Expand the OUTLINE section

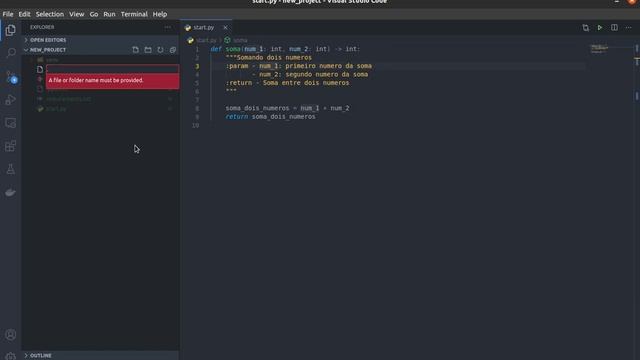(x=41, y=356)
